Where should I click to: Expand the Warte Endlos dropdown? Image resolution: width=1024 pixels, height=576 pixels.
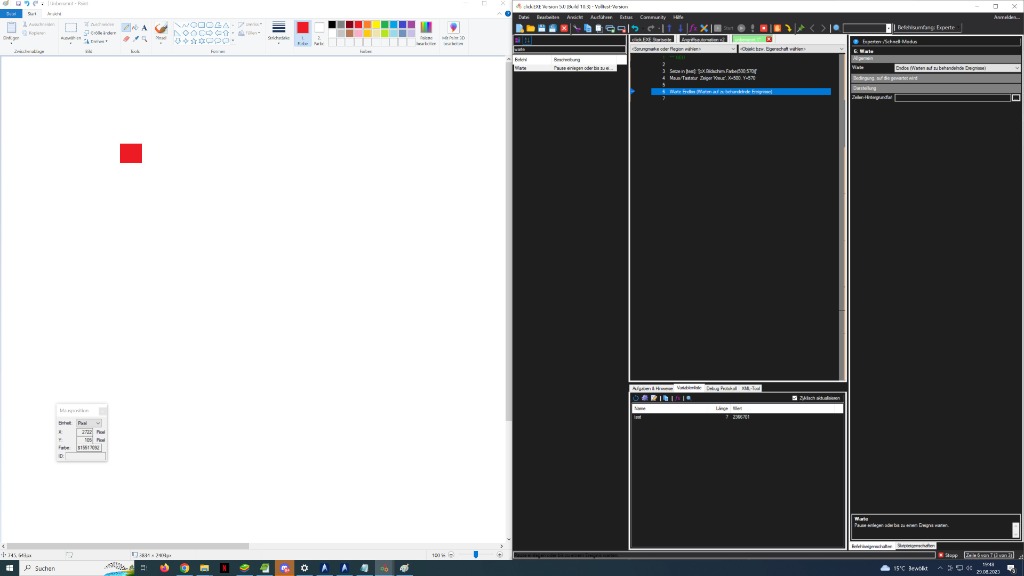pos(1017,68)
